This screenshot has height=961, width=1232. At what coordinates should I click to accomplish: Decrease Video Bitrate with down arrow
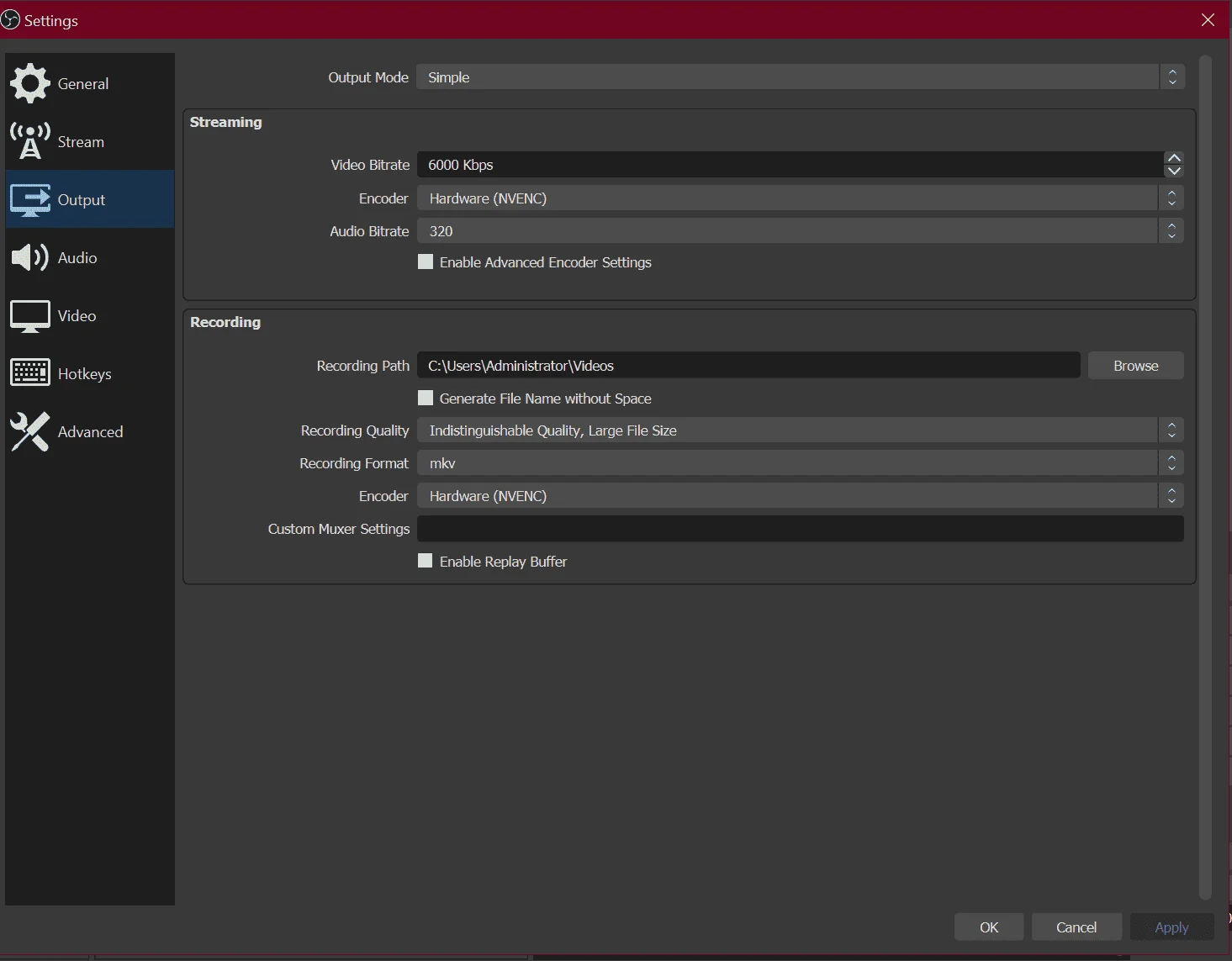(1174, 171)
